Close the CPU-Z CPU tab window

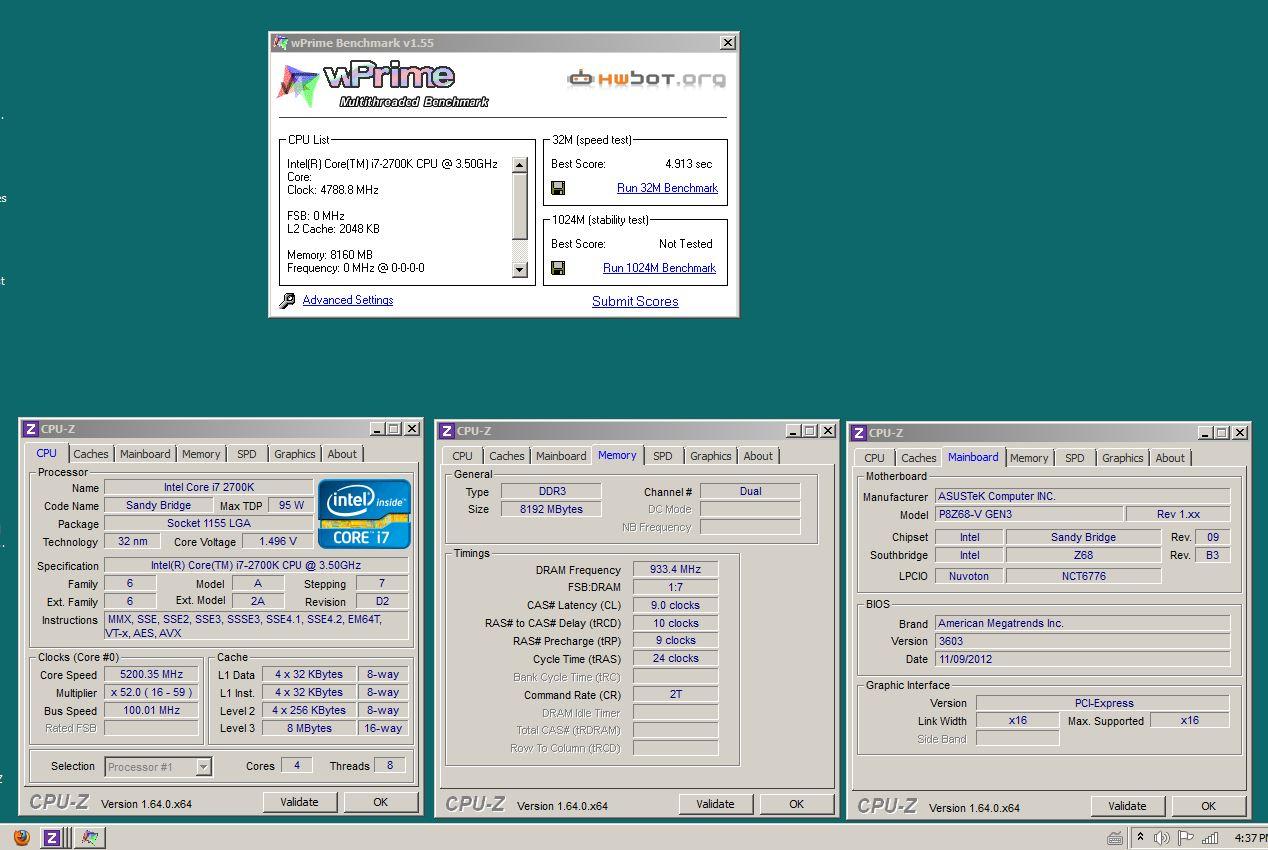click(411, 429)
